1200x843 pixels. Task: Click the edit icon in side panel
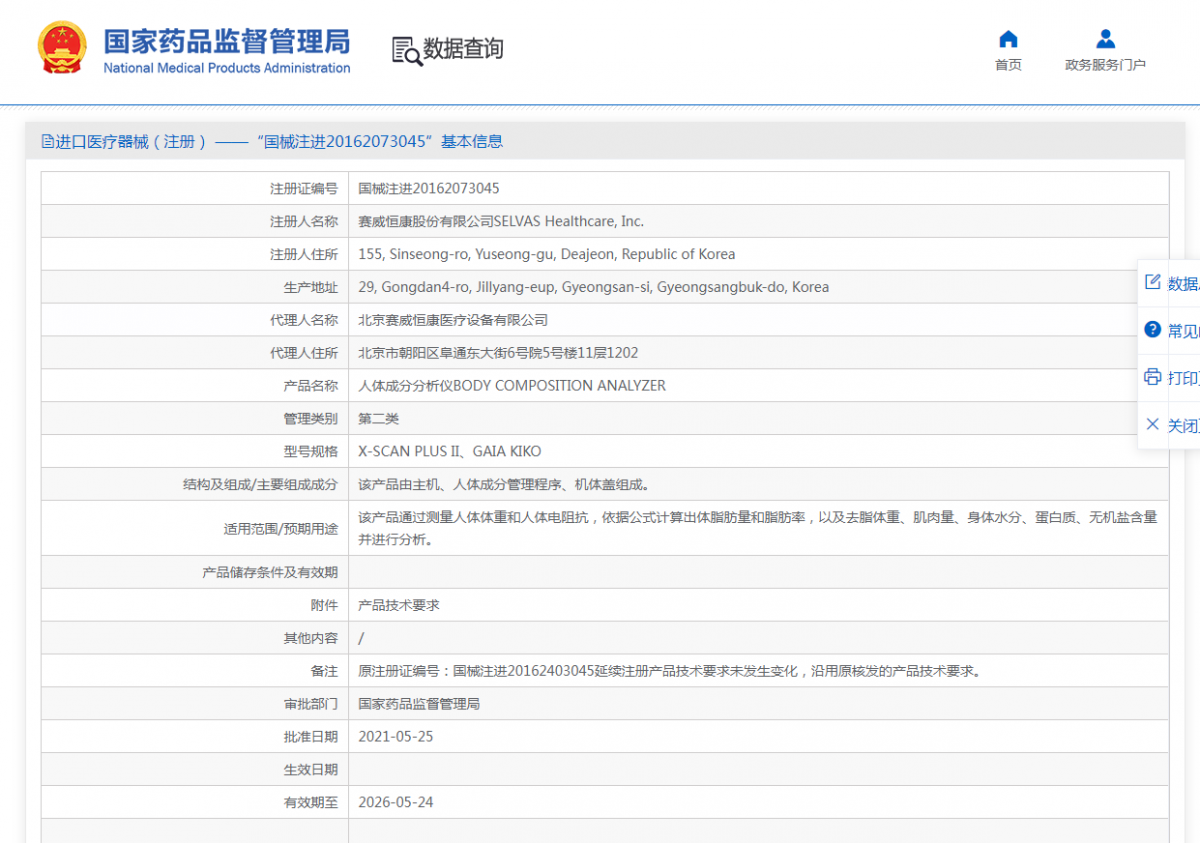click(x=1153, y=282)
